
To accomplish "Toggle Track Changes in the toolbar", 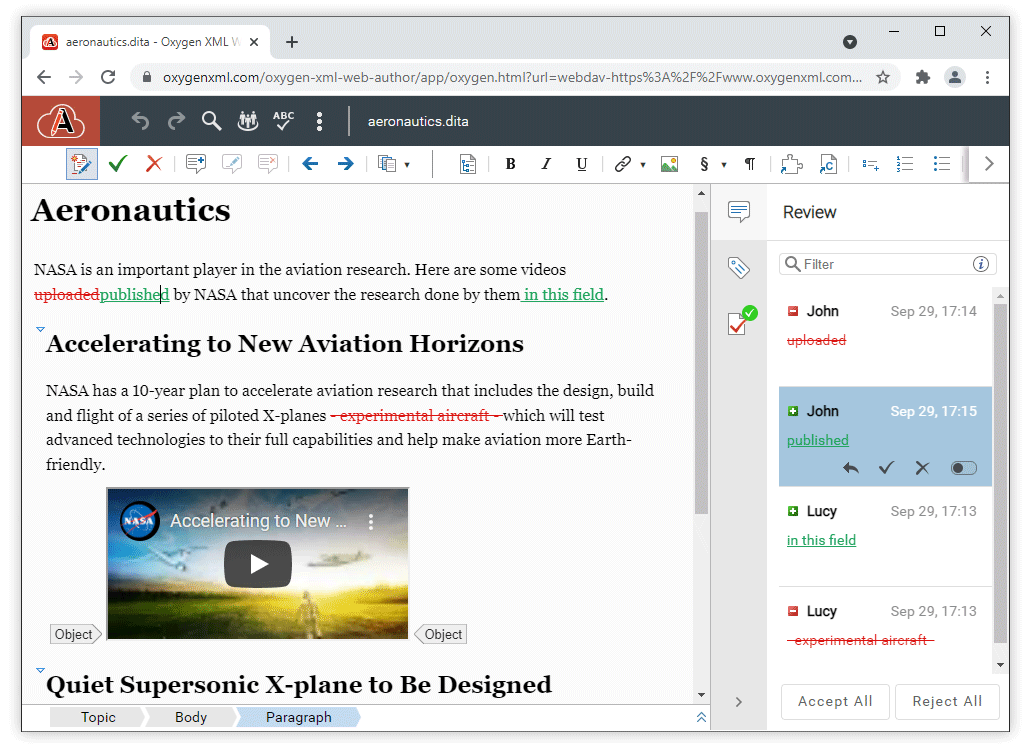I will (82, 164).
